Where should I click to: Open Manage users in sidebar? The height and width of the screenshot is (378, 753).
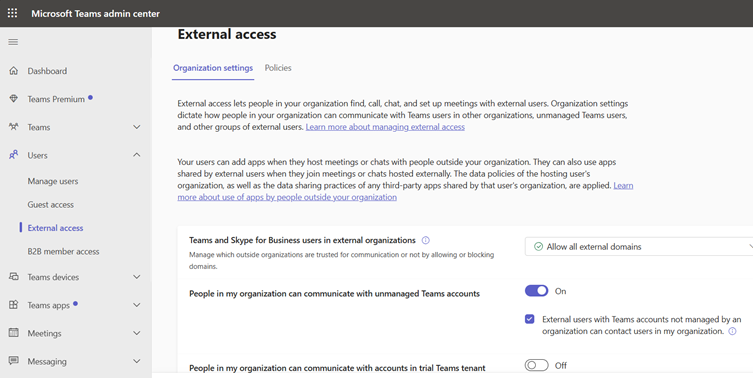pyautogui.click(x=53, y=181)
